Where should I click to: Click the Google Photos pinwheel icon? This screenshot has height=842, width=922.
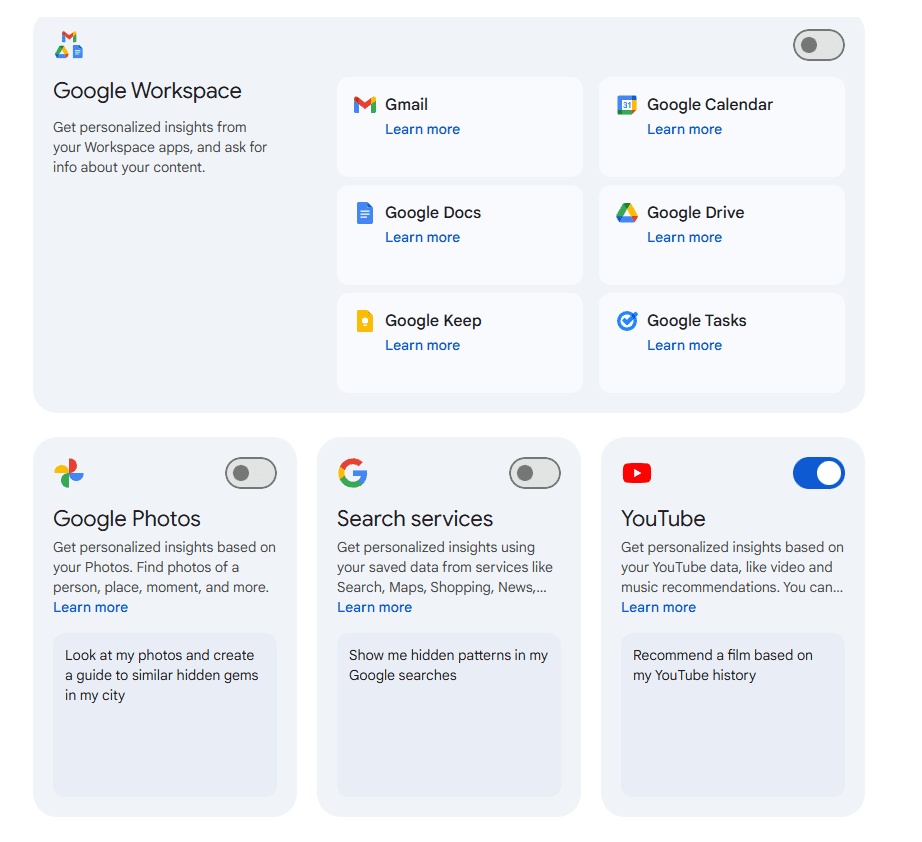tap(69, 473)
